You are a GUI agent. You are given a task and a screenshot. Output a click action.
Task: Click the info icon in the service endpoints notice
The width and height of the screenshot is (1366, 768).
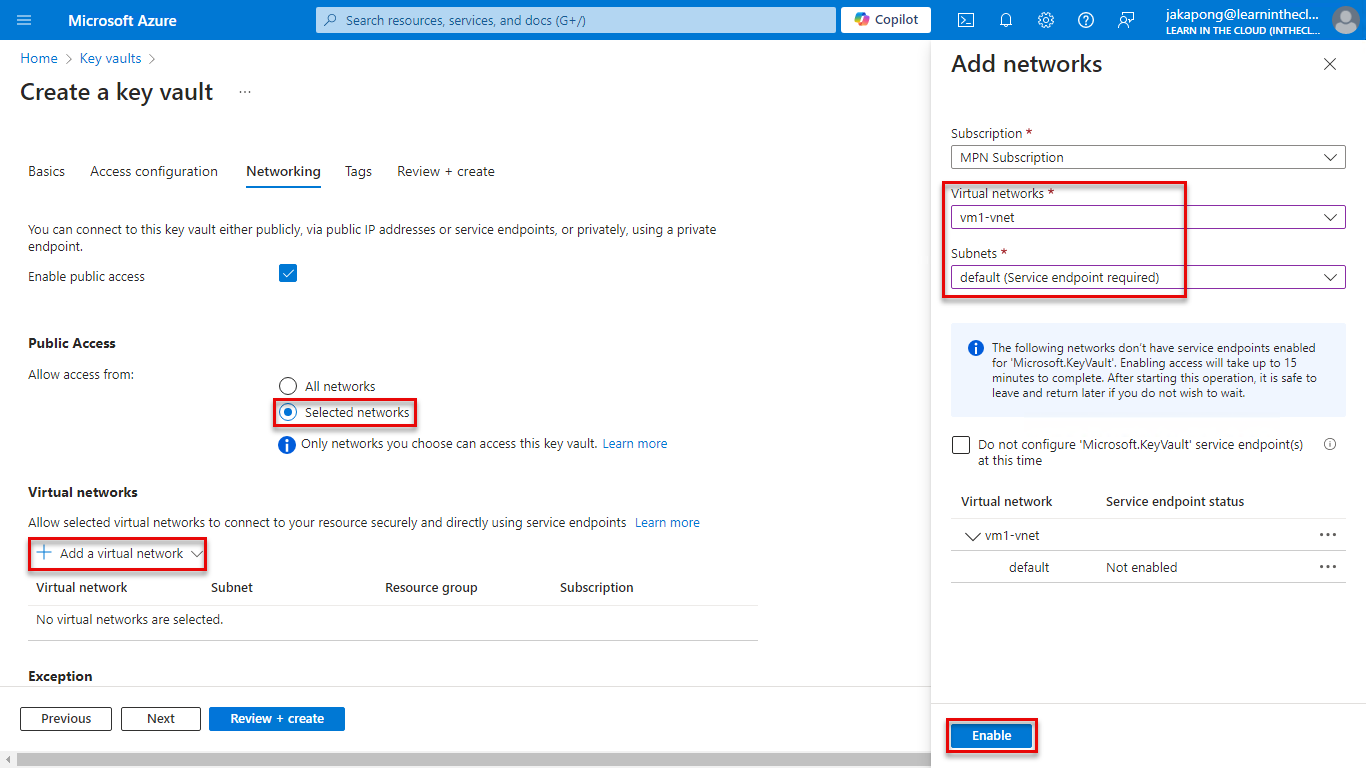976,348
